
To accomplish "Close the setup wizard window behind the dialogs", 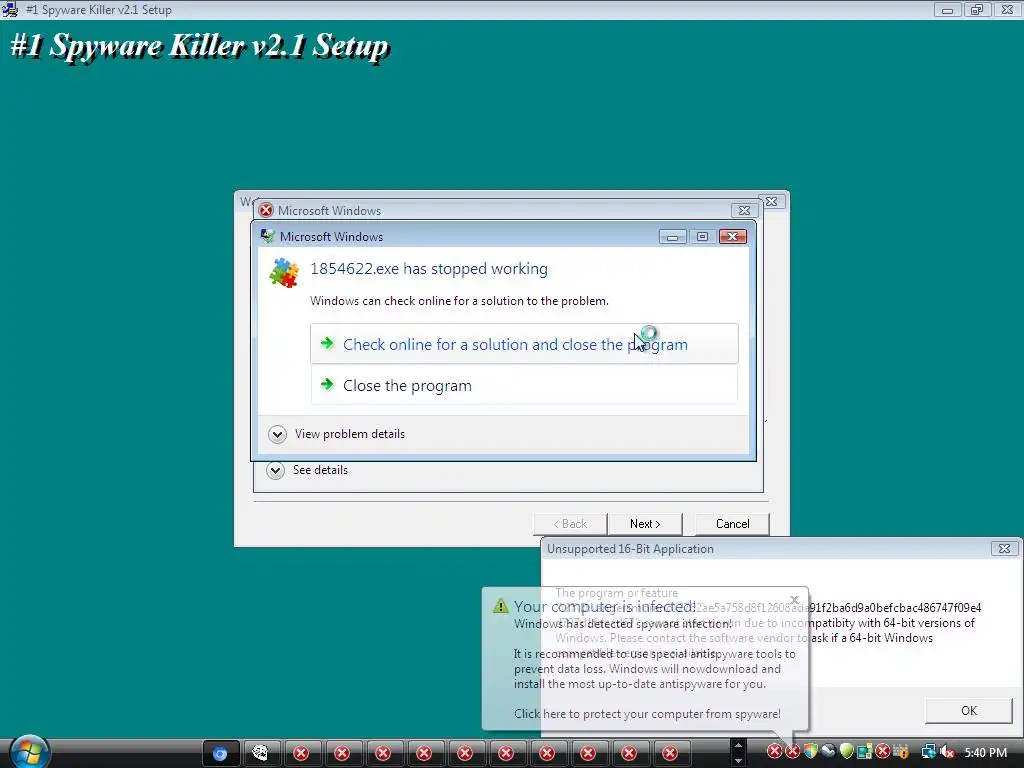I will pos(771,202).
